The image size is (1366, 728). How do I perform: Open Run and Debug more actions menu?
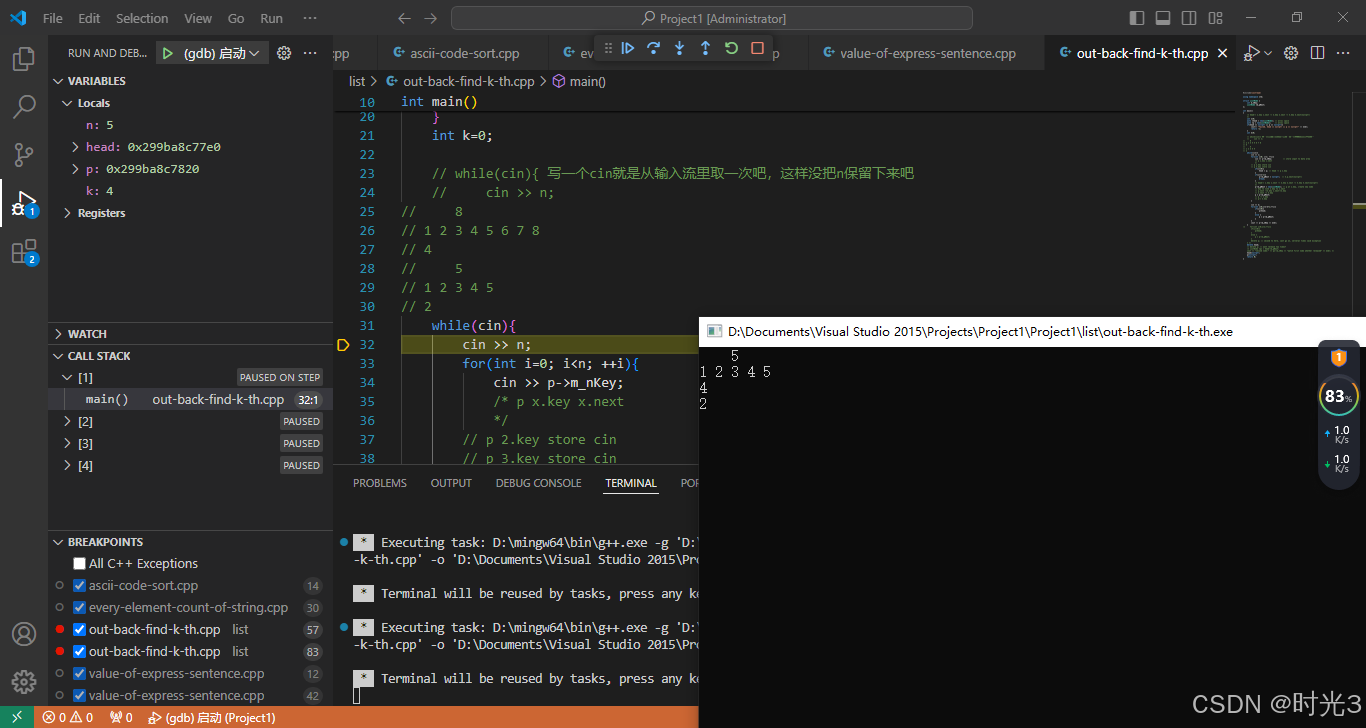310,53
